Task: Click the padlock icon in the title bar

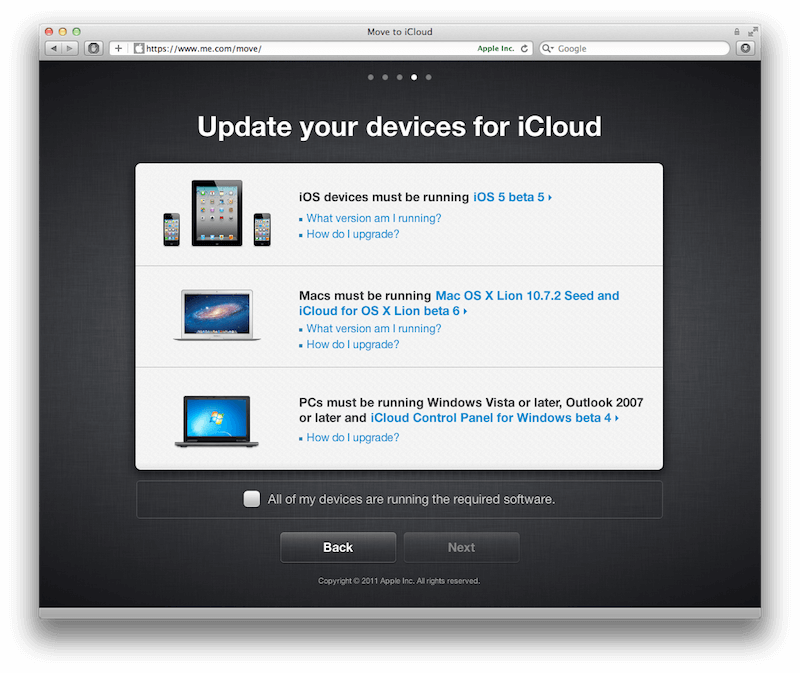Action: 737,32
